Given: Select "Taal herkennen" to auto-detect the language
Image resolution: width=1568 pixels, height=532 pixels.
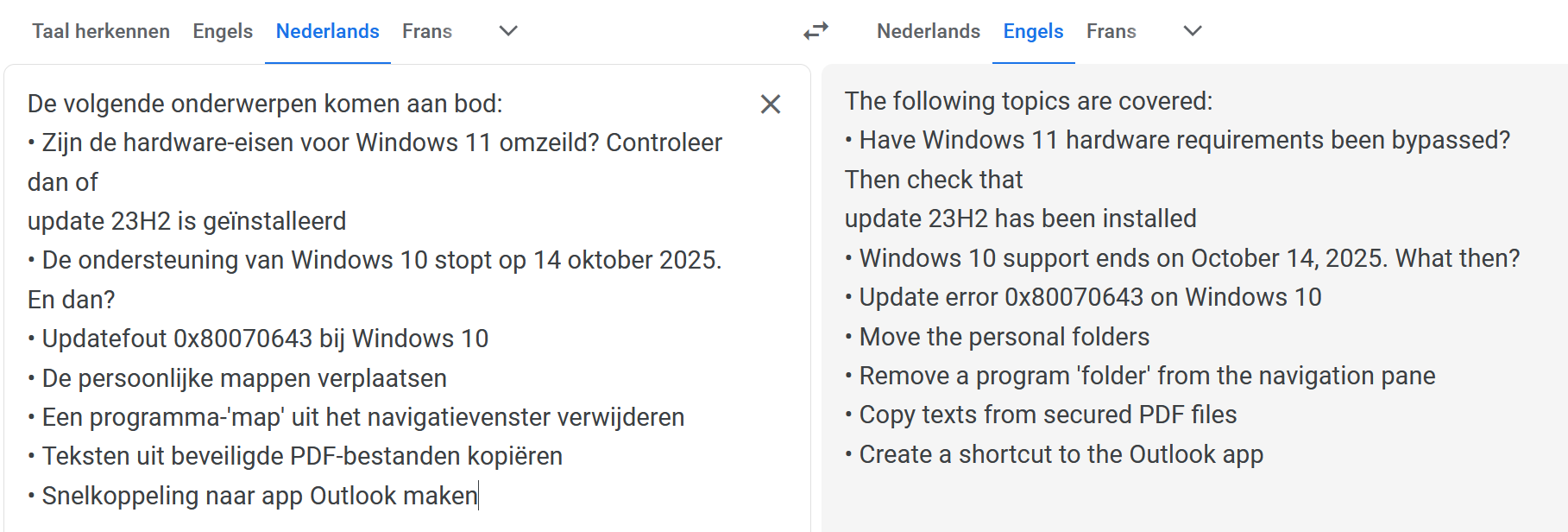Looking at the screenshot, I should click(100, 31).
